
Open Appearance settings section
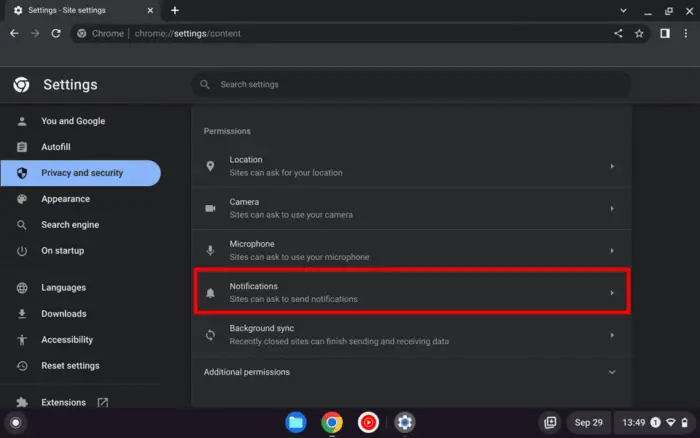[x=80, y=199]
